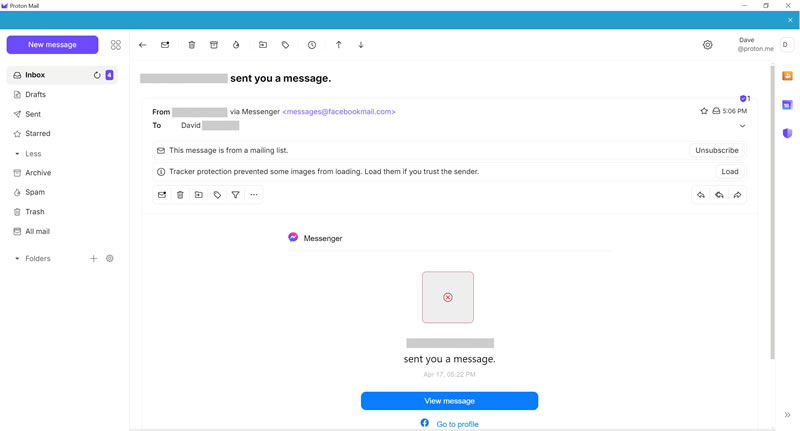The width and height of the screenshot is (800, 431).
Task: Forward the message
Action: [738, 195]
